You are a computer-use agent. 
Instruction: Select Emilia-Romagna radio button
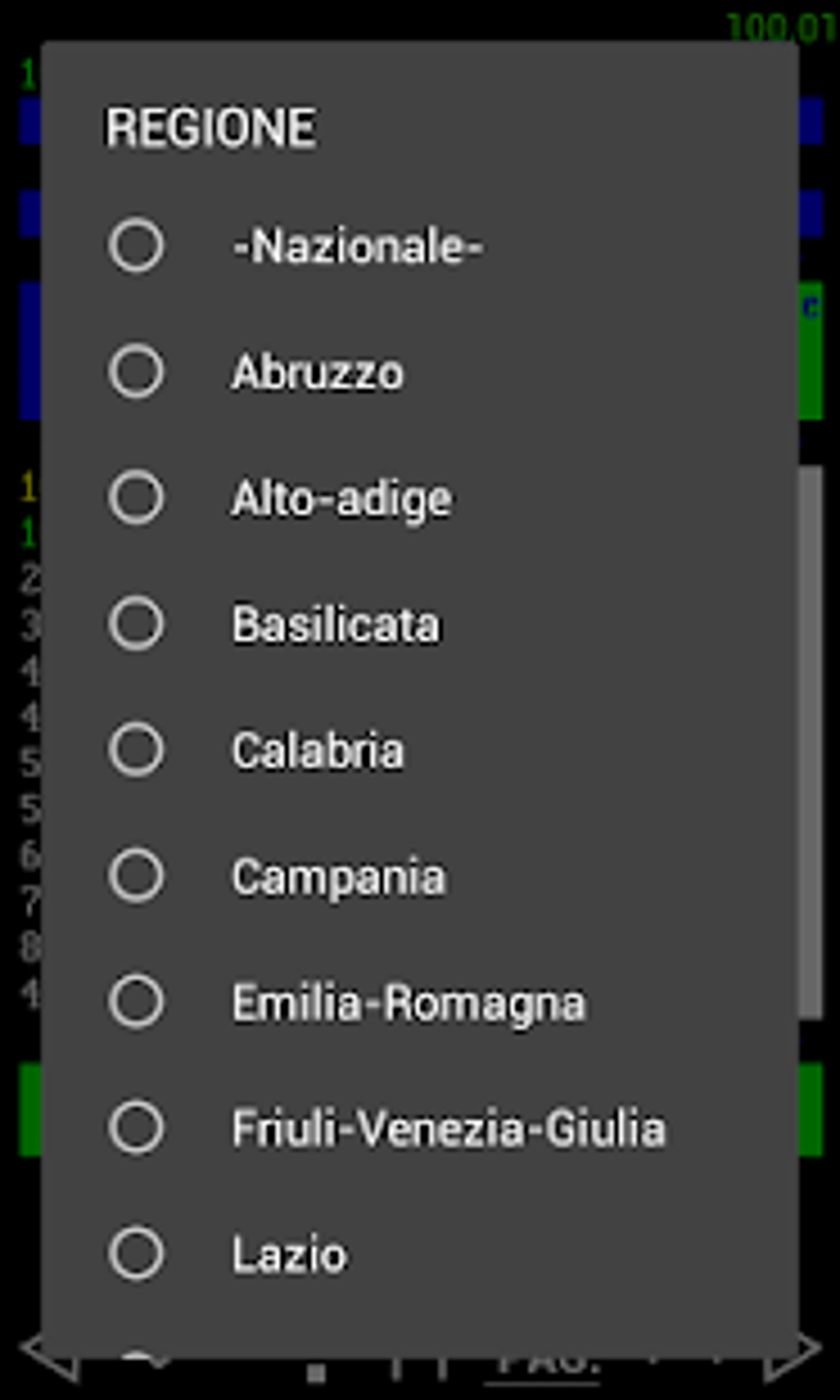click(136, 1001)
